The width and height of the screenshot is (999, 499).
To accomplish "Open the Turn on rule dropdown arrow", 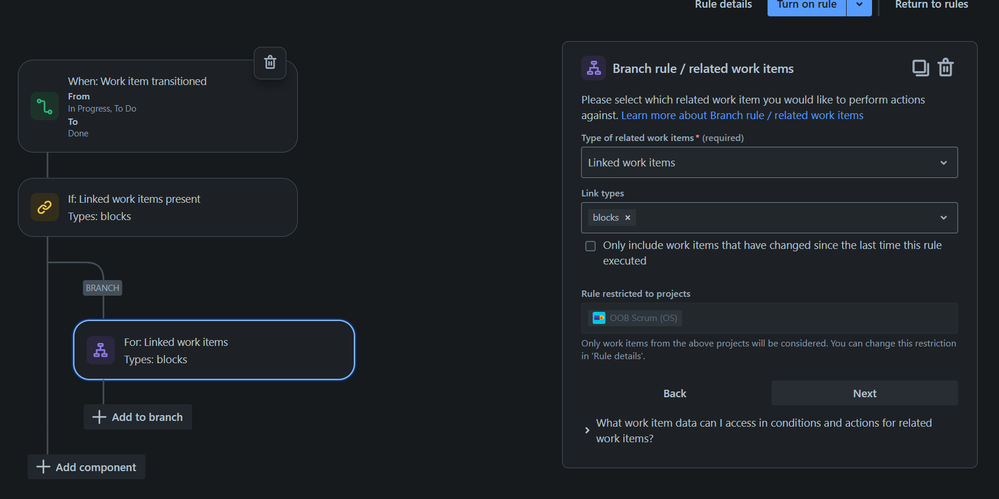I will click(x=859, y=5).
